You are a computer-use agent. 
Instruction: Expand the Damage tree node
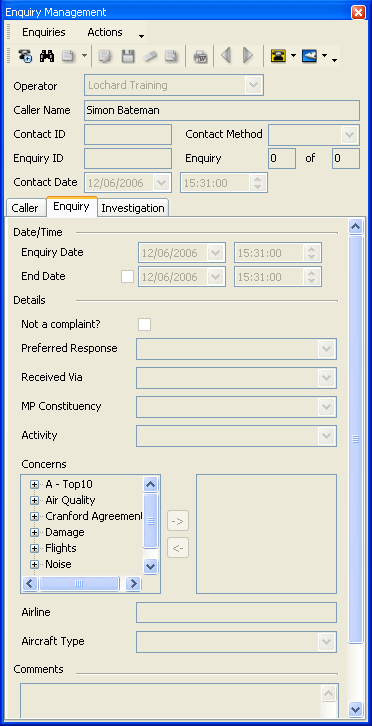tap(34, 532)
